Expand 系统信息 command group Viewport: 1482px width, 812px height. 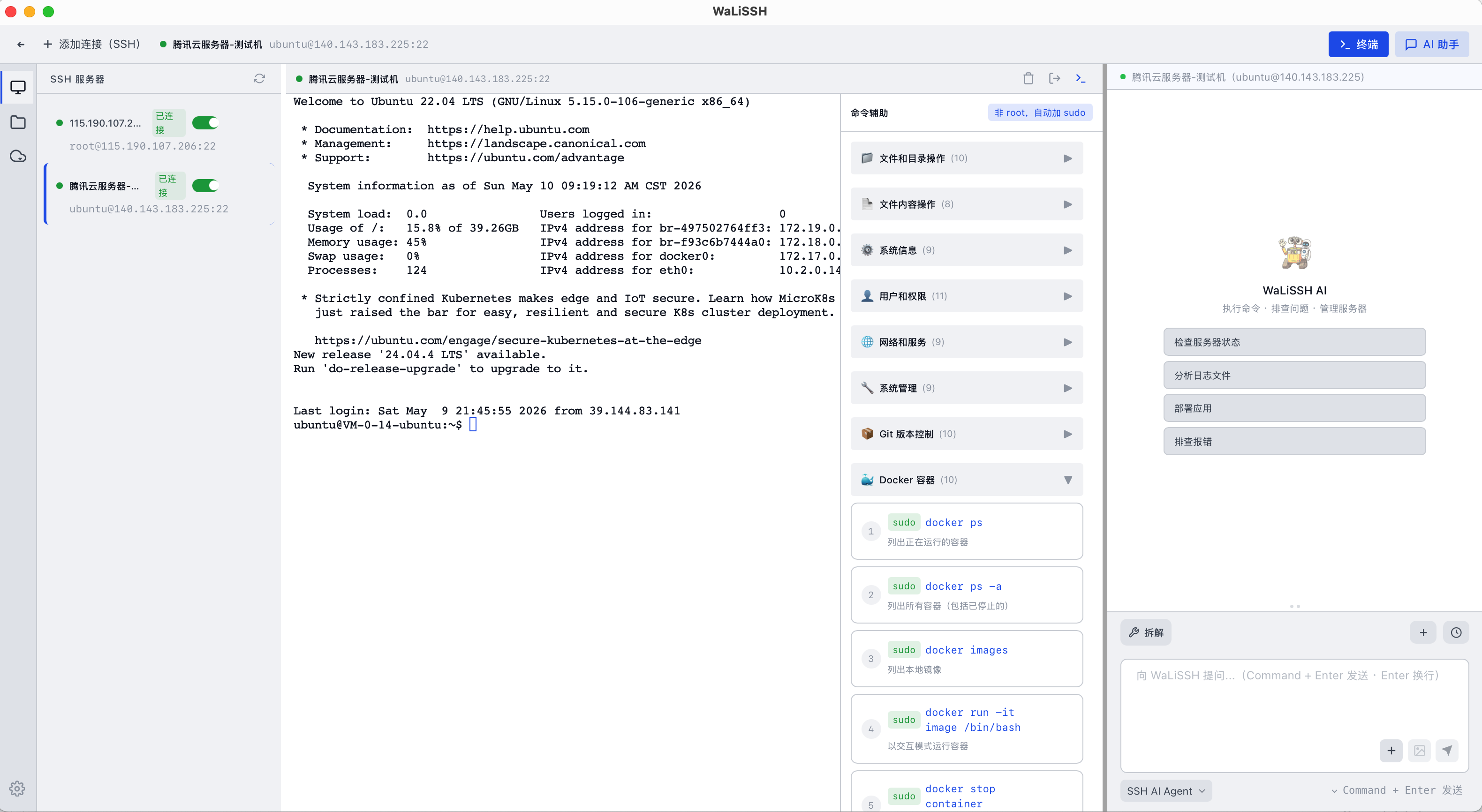tap(967, 250)
